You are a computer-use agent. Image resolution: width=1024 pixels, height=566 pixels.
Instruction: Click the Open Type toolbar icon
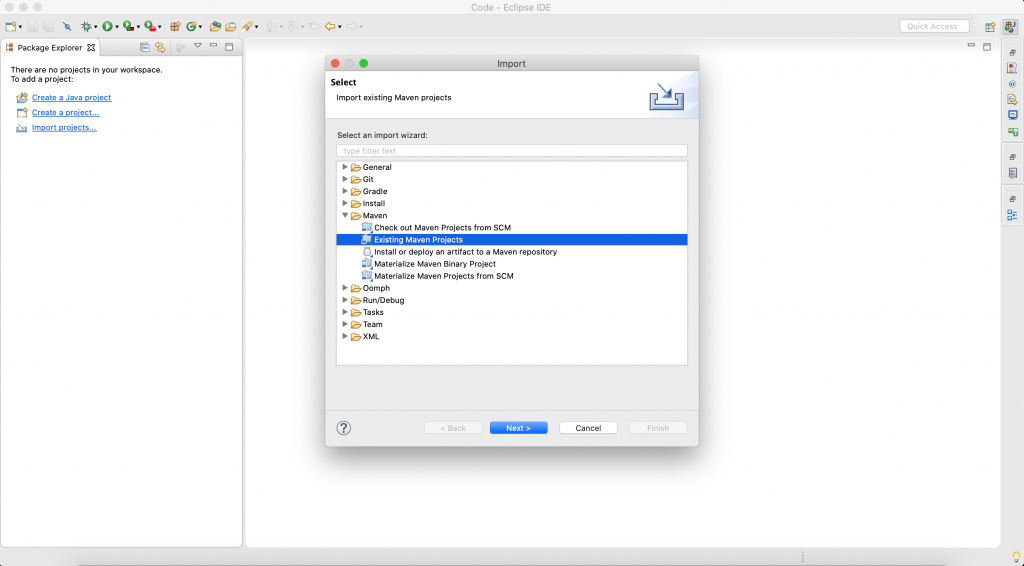[216, 27]
